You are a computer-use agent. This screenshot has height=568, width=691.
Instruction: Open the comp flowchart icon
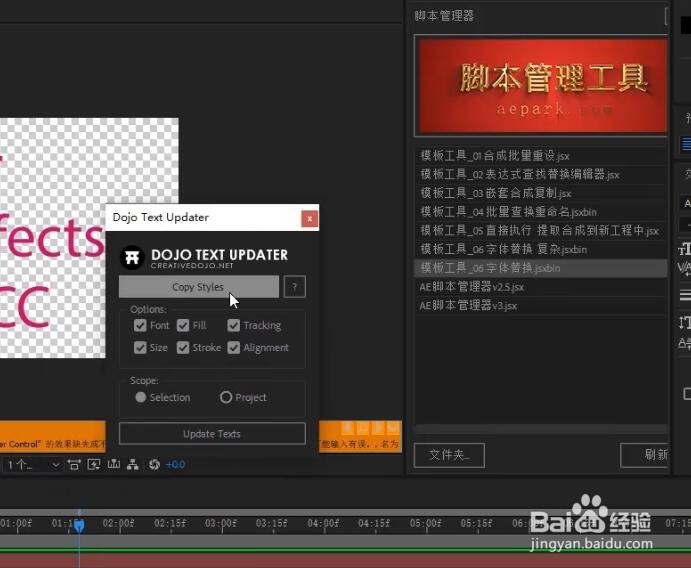[133, 464]
